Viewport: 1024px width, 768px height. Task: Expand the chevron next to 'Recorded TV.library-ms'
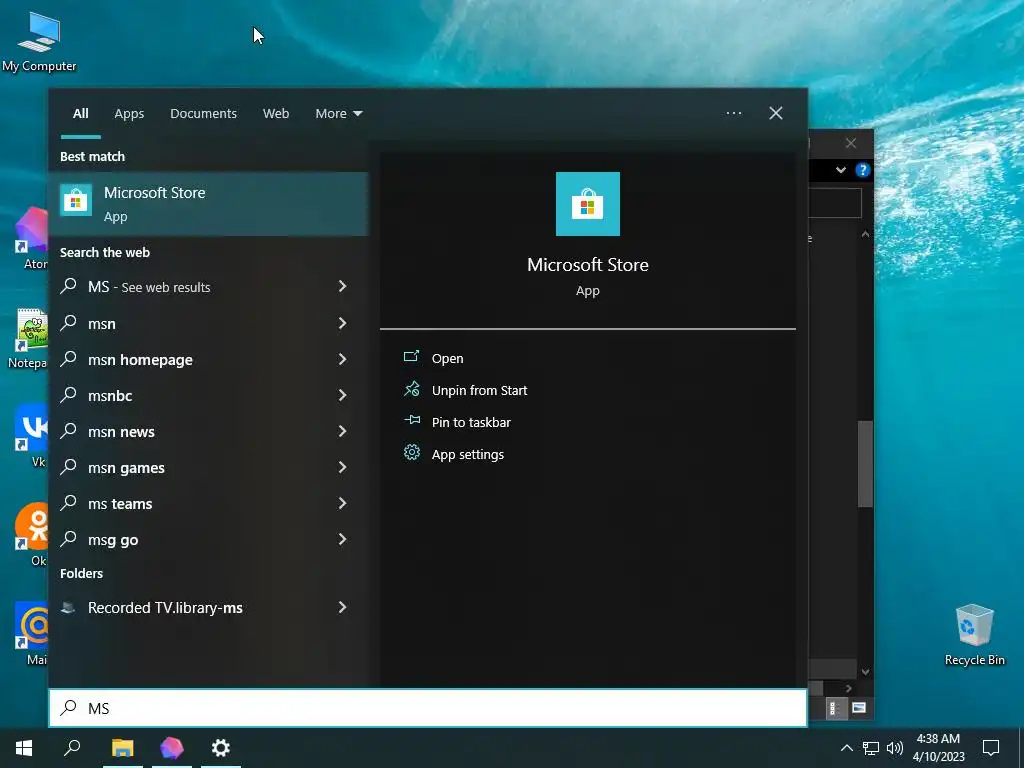coord(342,607)
